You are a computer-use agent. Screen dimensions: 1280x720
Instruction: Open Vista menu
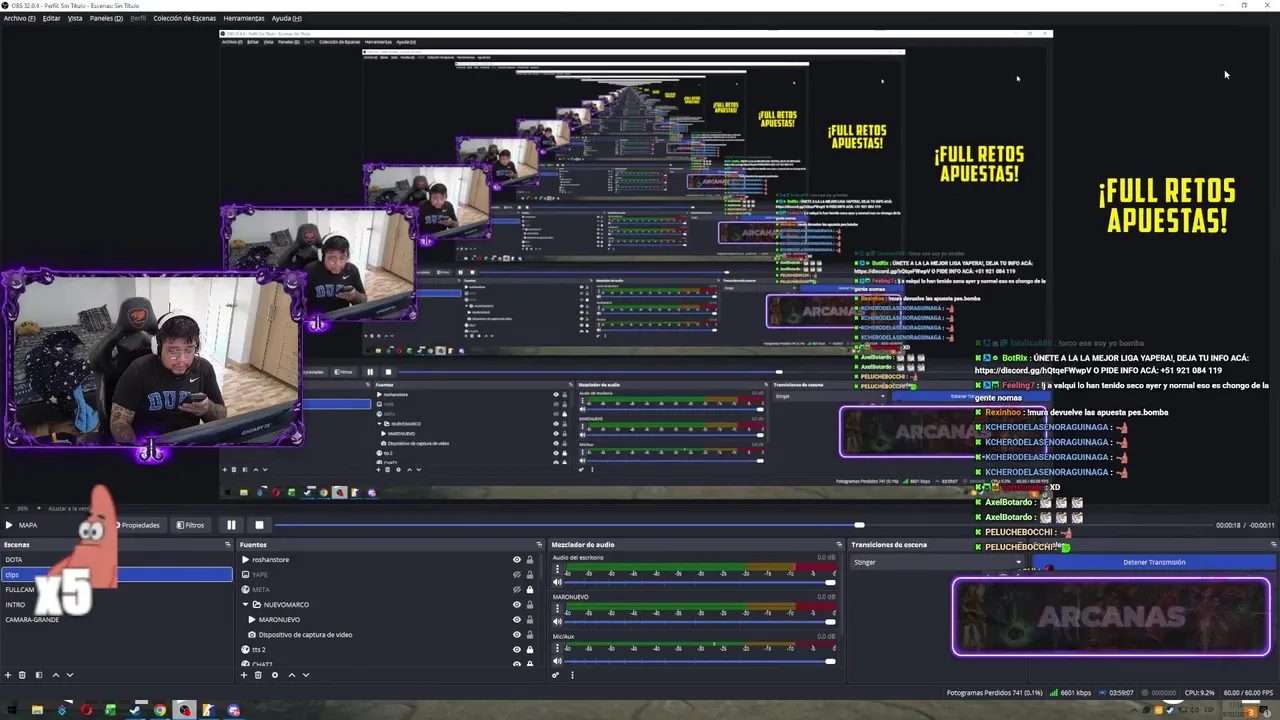pyautogui.click(x=75, y=18)
